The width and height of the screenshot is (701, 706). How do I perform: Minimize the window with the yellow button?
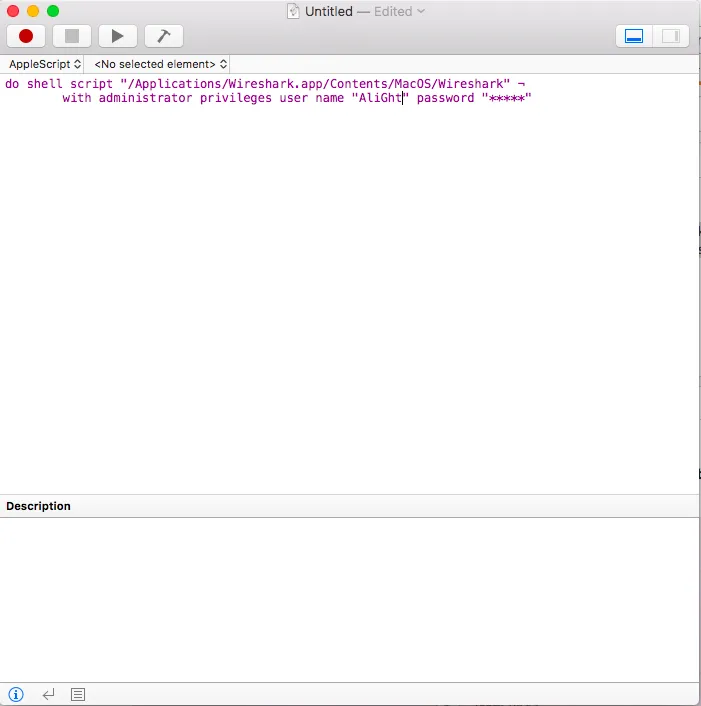point(33,11)
